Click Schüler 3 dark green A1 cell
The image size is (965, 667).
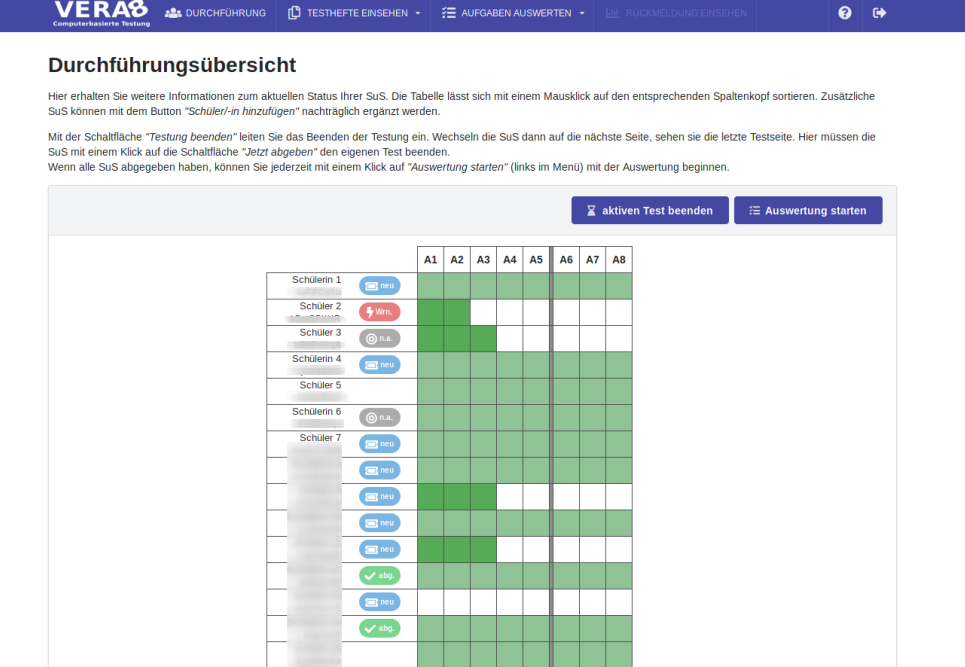[430, 338]
